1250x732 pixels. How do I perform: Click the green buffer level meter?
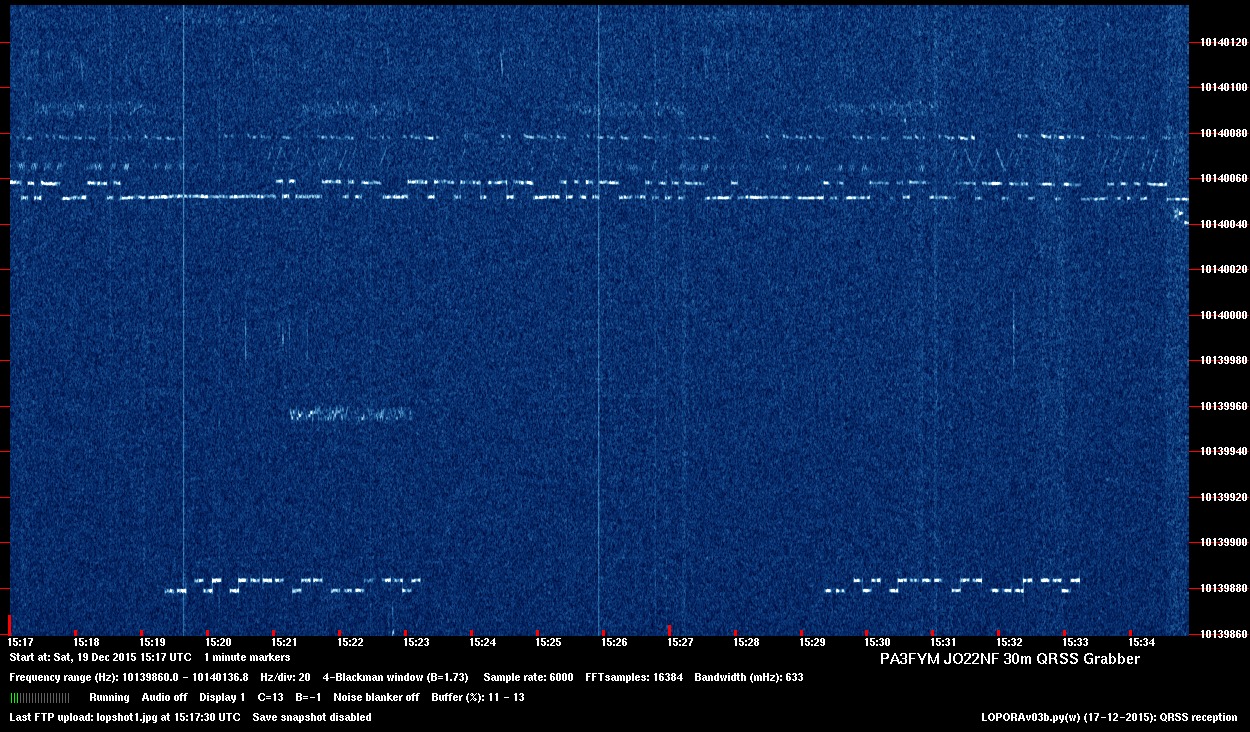(x=40, y=697)
